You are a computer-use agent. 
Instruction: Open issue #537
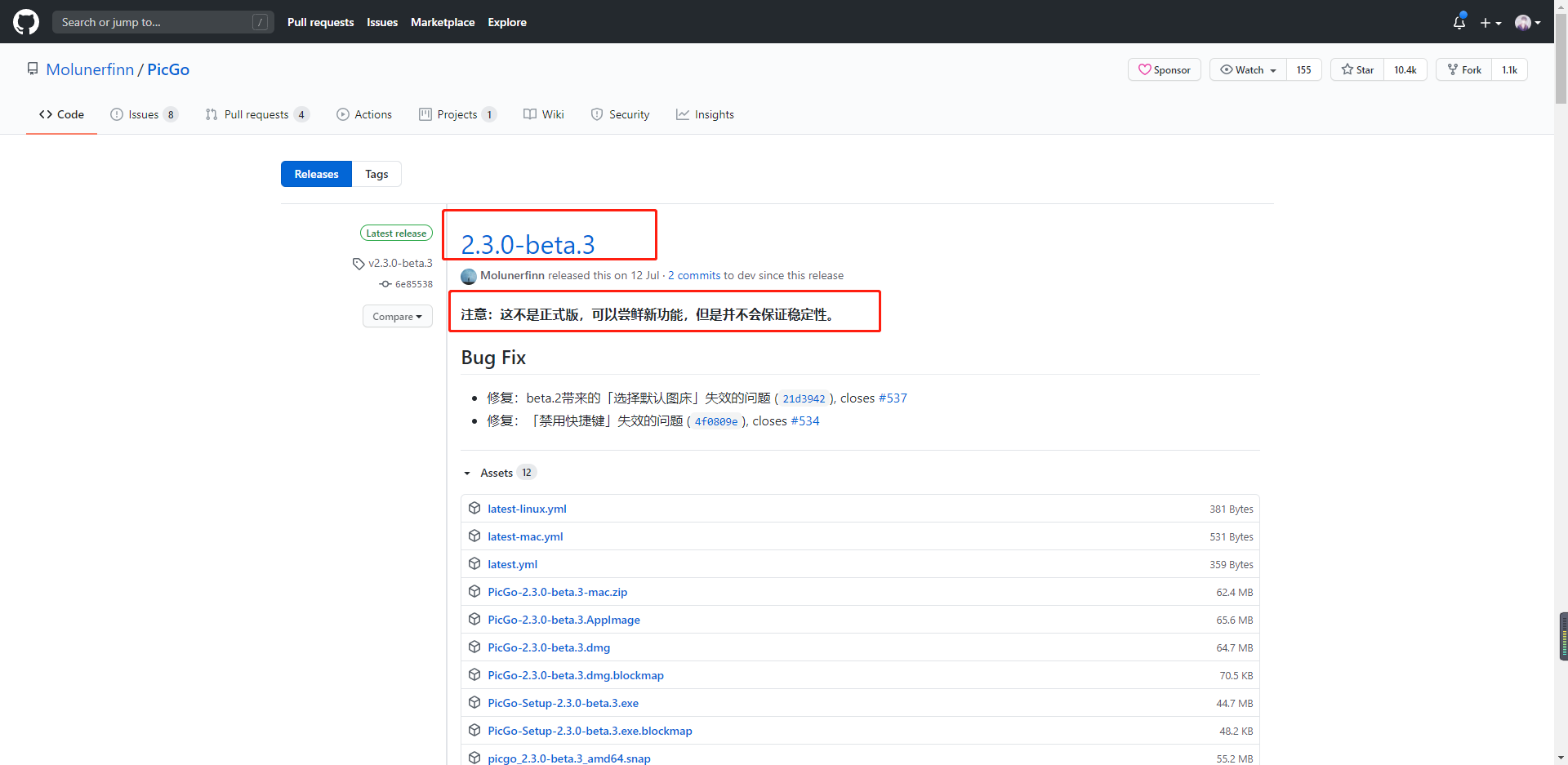click(x=893, y=398)
